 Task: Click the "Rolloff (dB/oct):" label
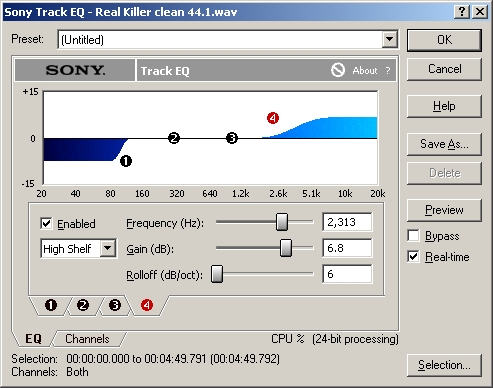coord(164,275)
